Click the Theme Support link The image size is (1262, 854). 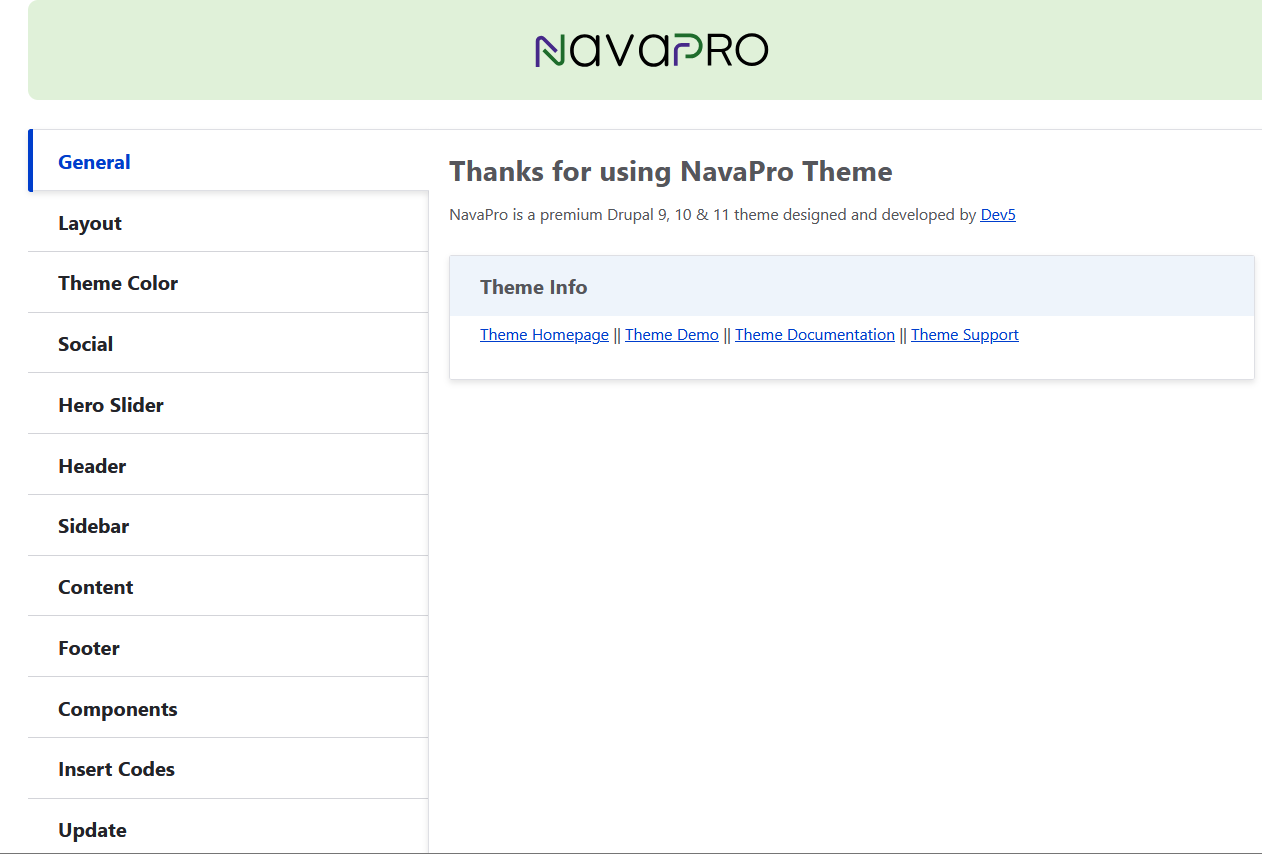click(964, 335)
